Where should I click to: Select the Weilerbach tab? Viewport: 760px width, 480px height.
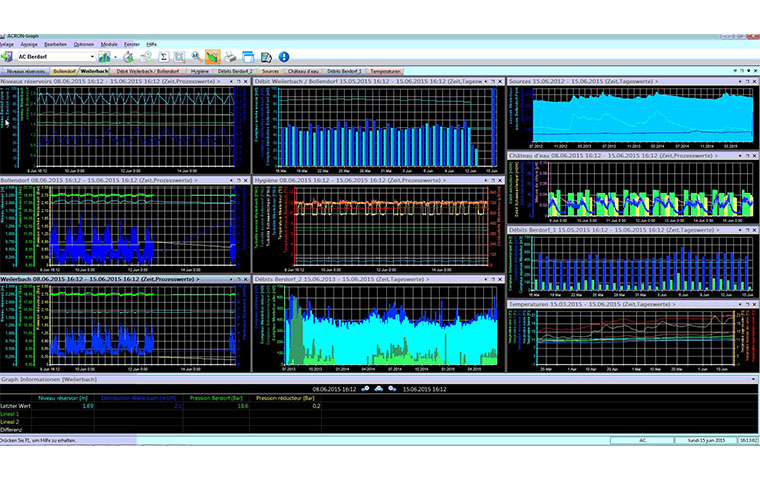(95, 71)
